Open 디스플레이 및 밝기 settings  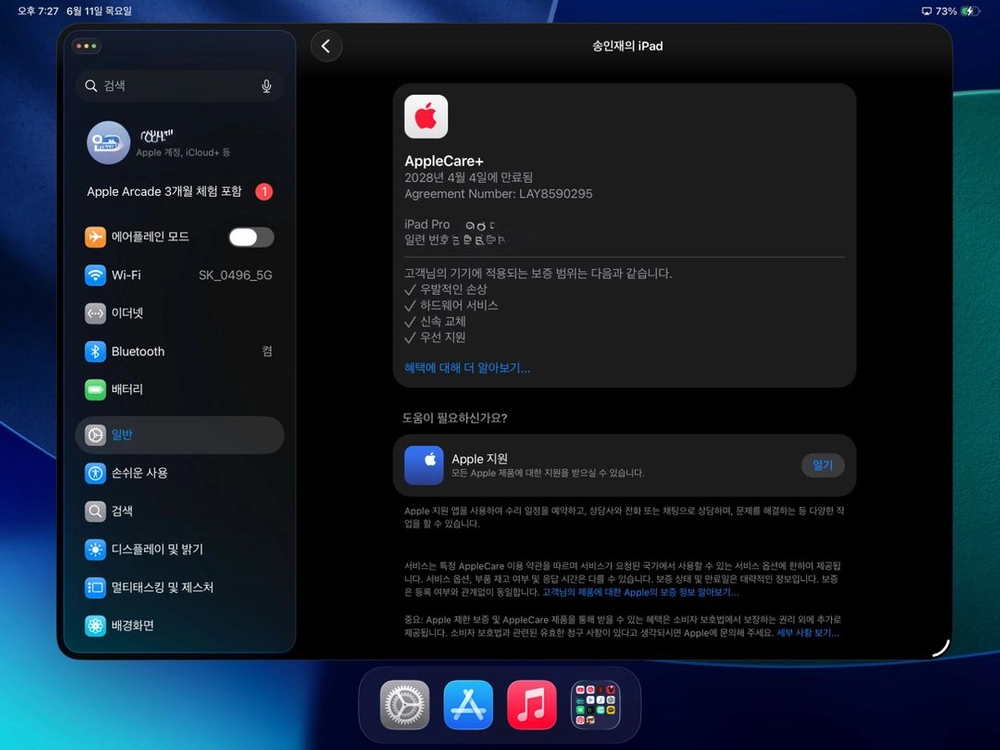point(179,549)
